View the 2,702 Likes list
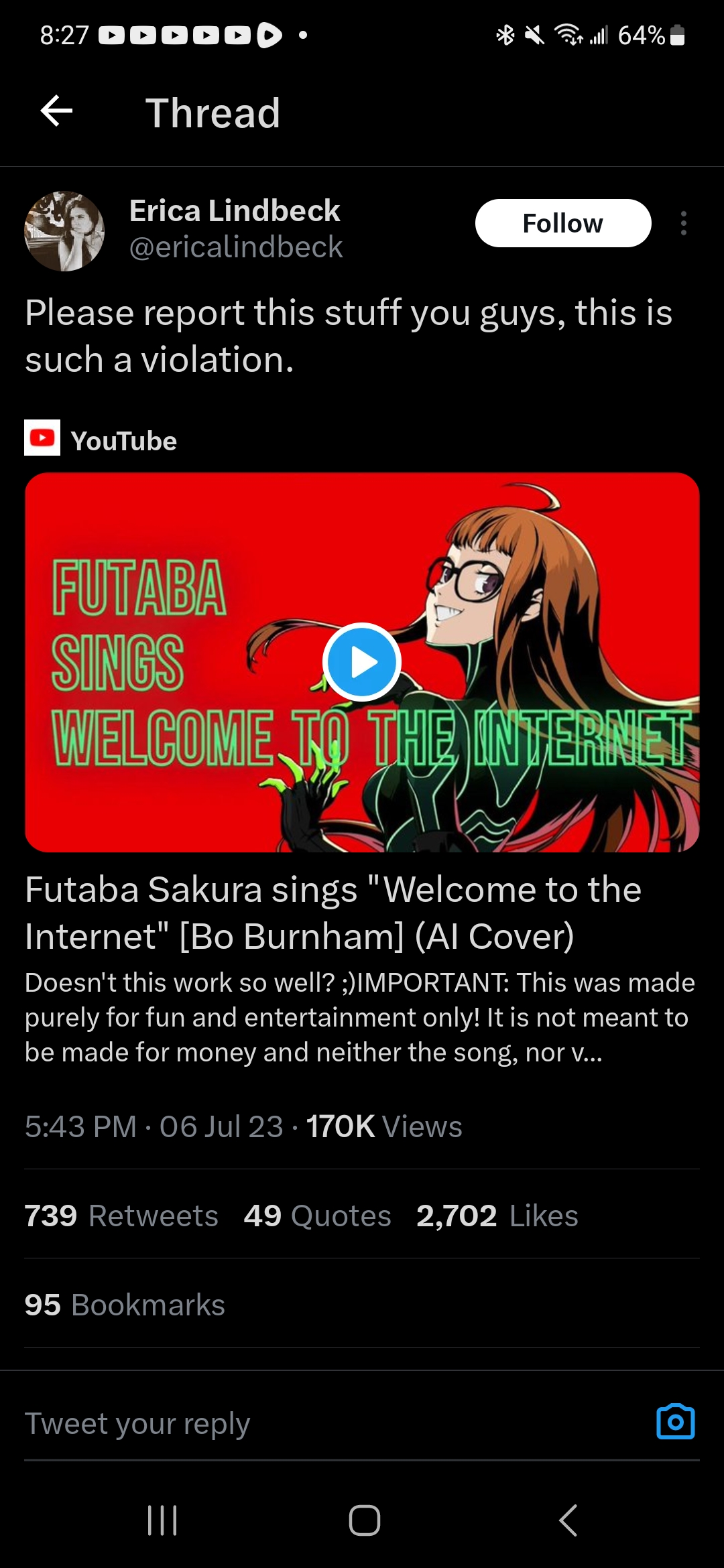Screen dimensions: 724x1568 (x=497, y=1216)
